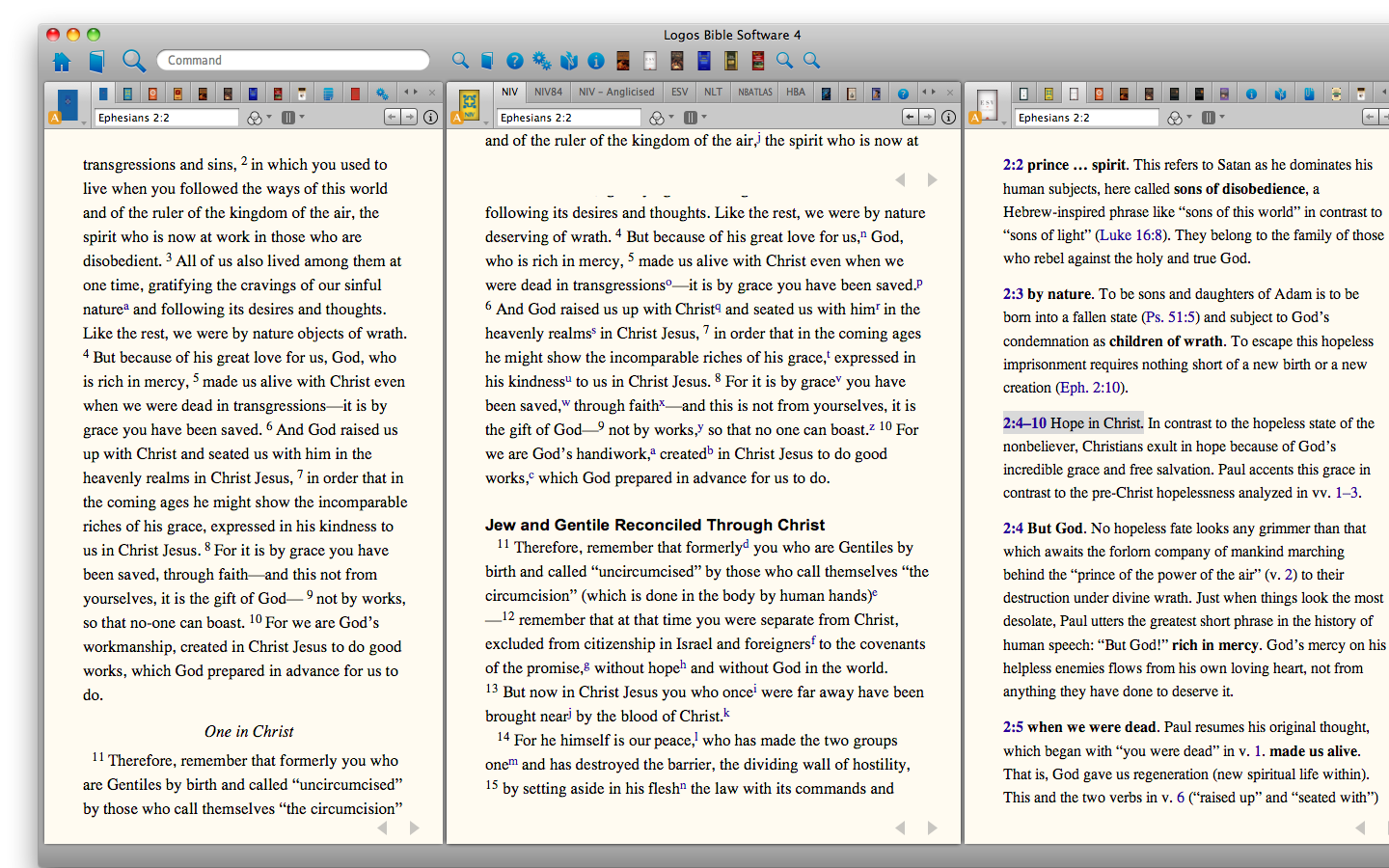This screenshot has width=1389, height=868.
Task: Click the gold NIV cover icon in the middle panel
Action: point(469,102)
